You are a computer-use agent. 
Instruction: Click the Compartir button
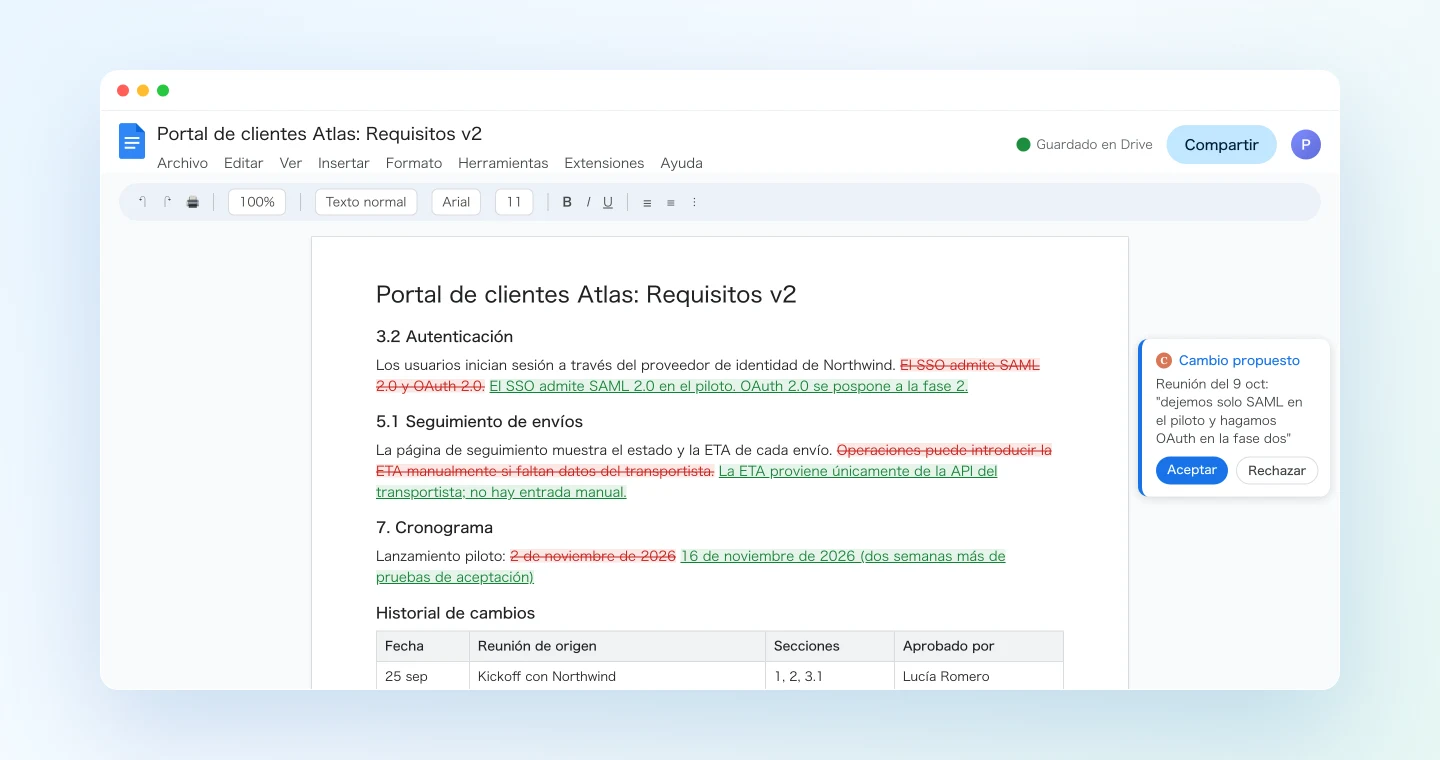click(x=1221, y=145)
